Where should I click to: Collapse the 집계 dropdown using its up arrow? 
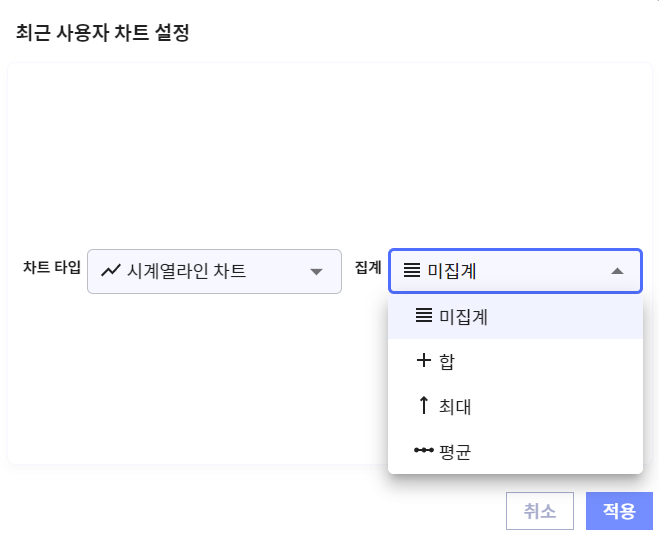tap(617, 270)
